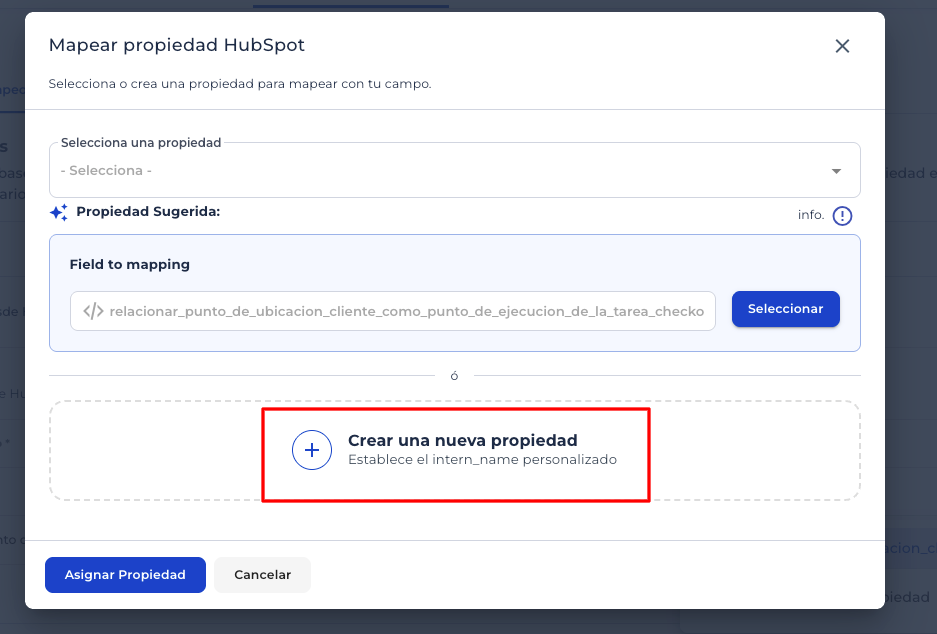Click the plus circle icon
This screenshot has width=937, height=634.
point(311,451)
